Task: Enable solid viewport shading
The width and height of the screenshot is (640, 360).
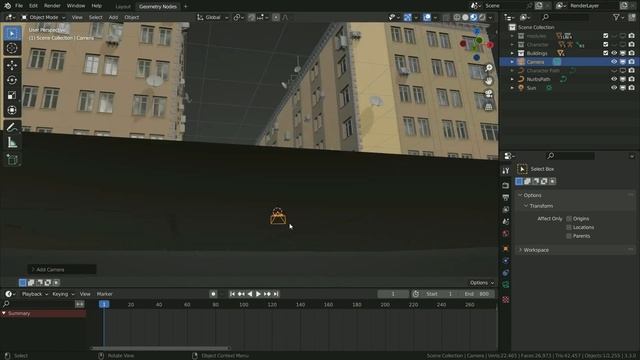Action: click(x=465, y=17)
